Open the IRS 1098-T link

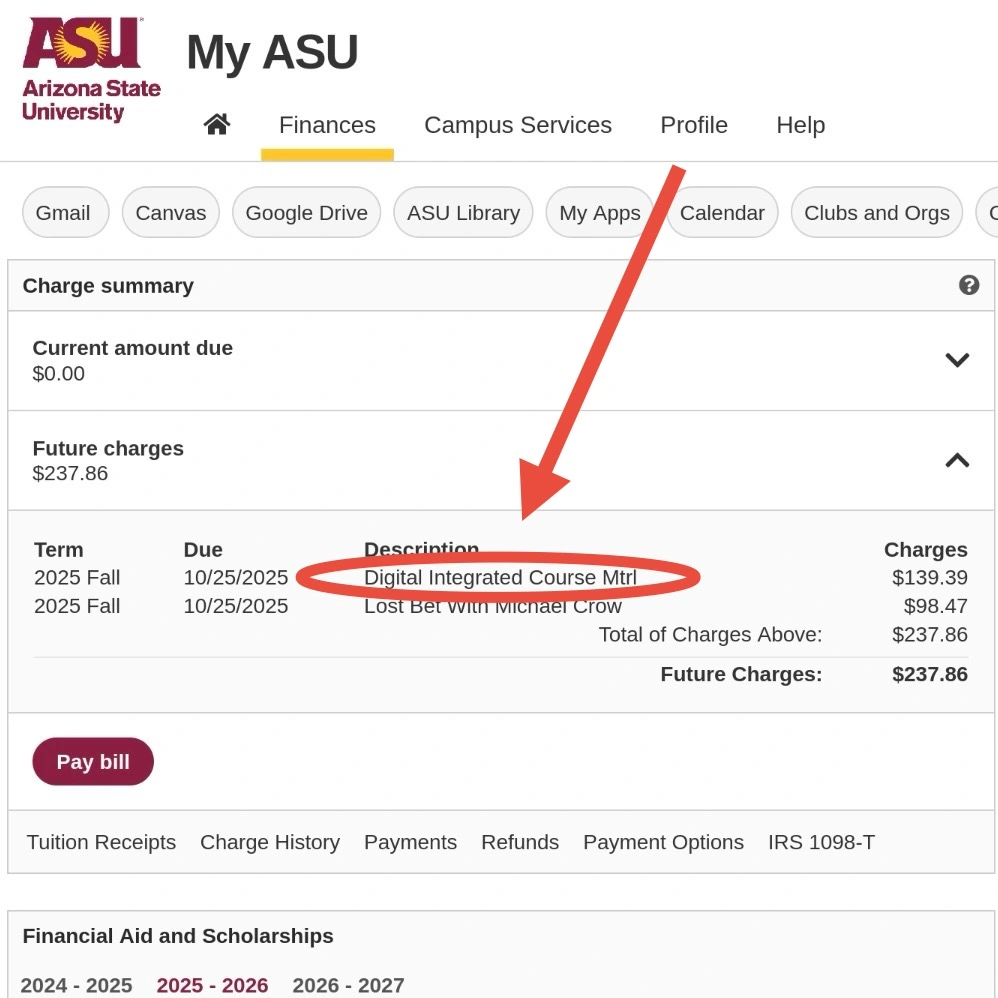click(821, 842)
